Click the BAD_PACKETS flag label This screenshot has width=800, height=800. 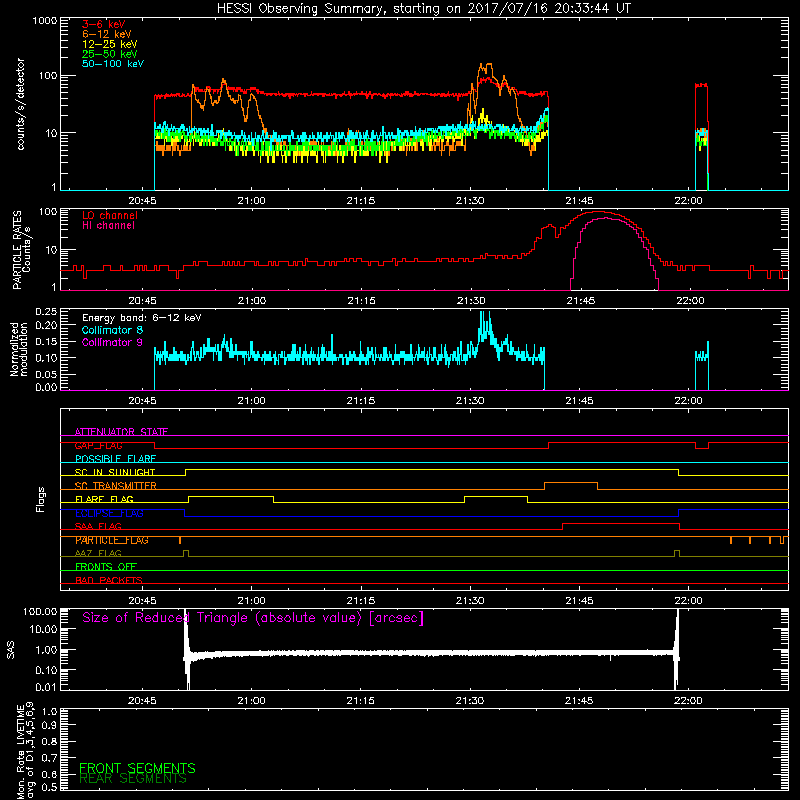pyautogui.click(x=109, y=580)
